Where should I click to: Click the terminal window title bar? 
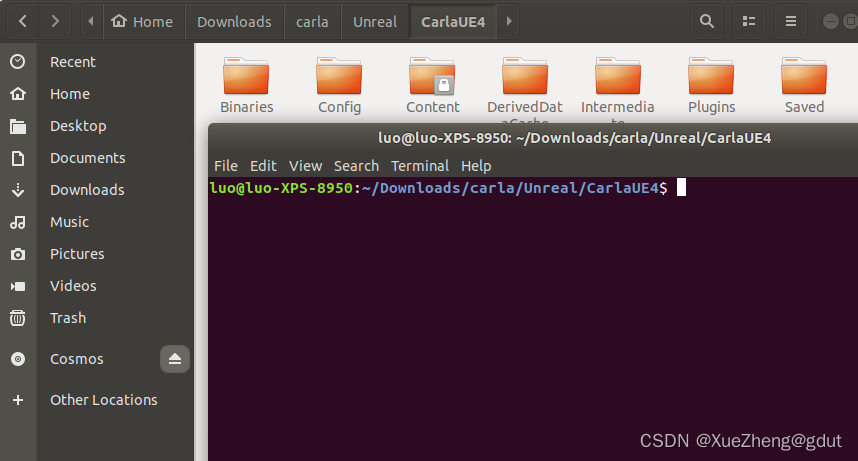[534, 139]
